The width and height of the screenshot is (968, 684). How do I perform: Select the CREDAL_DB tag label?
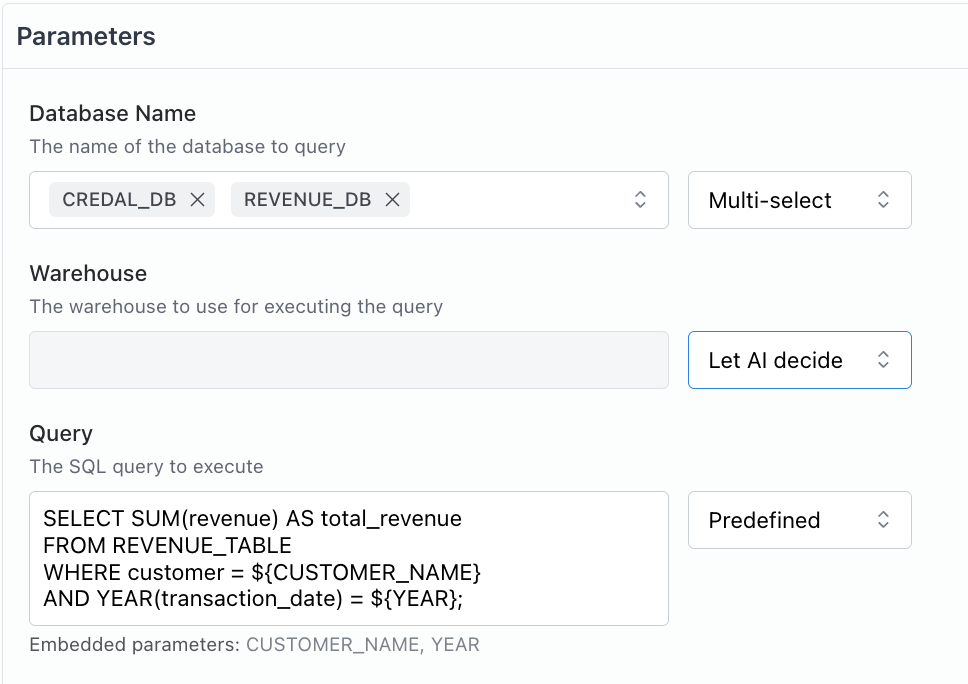click(x=119, y=200)
